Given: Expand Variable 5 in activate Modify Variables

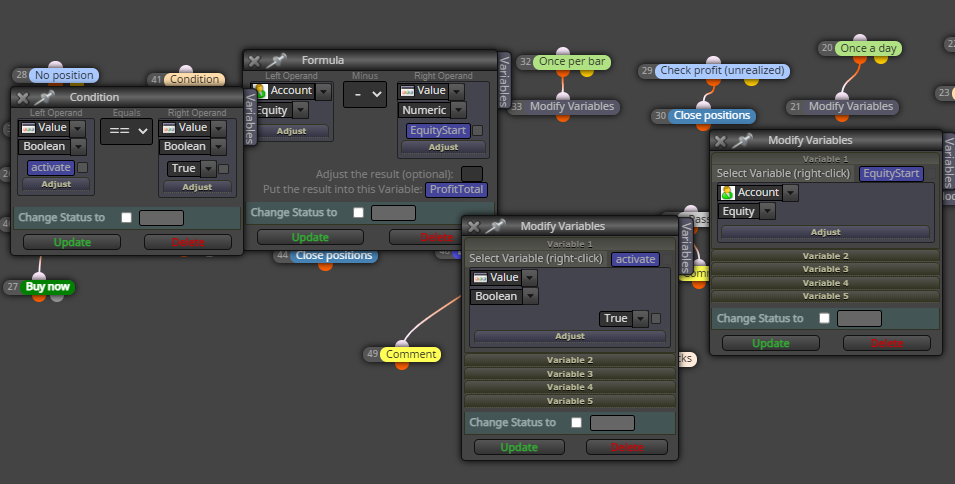Looking at the screenshot, I should coord(569,401).
